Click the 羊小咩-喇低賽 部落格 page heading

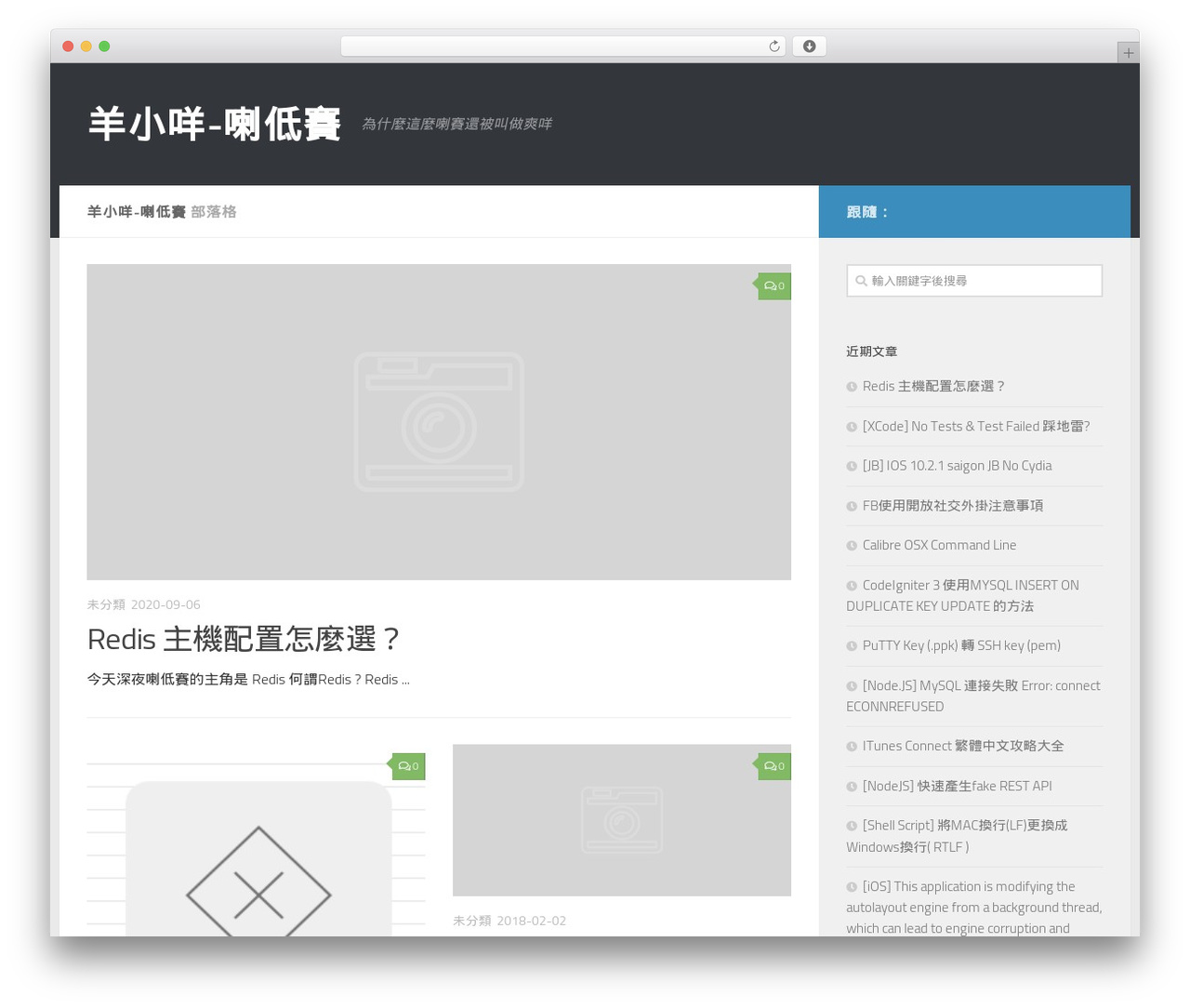click(162, 212)
